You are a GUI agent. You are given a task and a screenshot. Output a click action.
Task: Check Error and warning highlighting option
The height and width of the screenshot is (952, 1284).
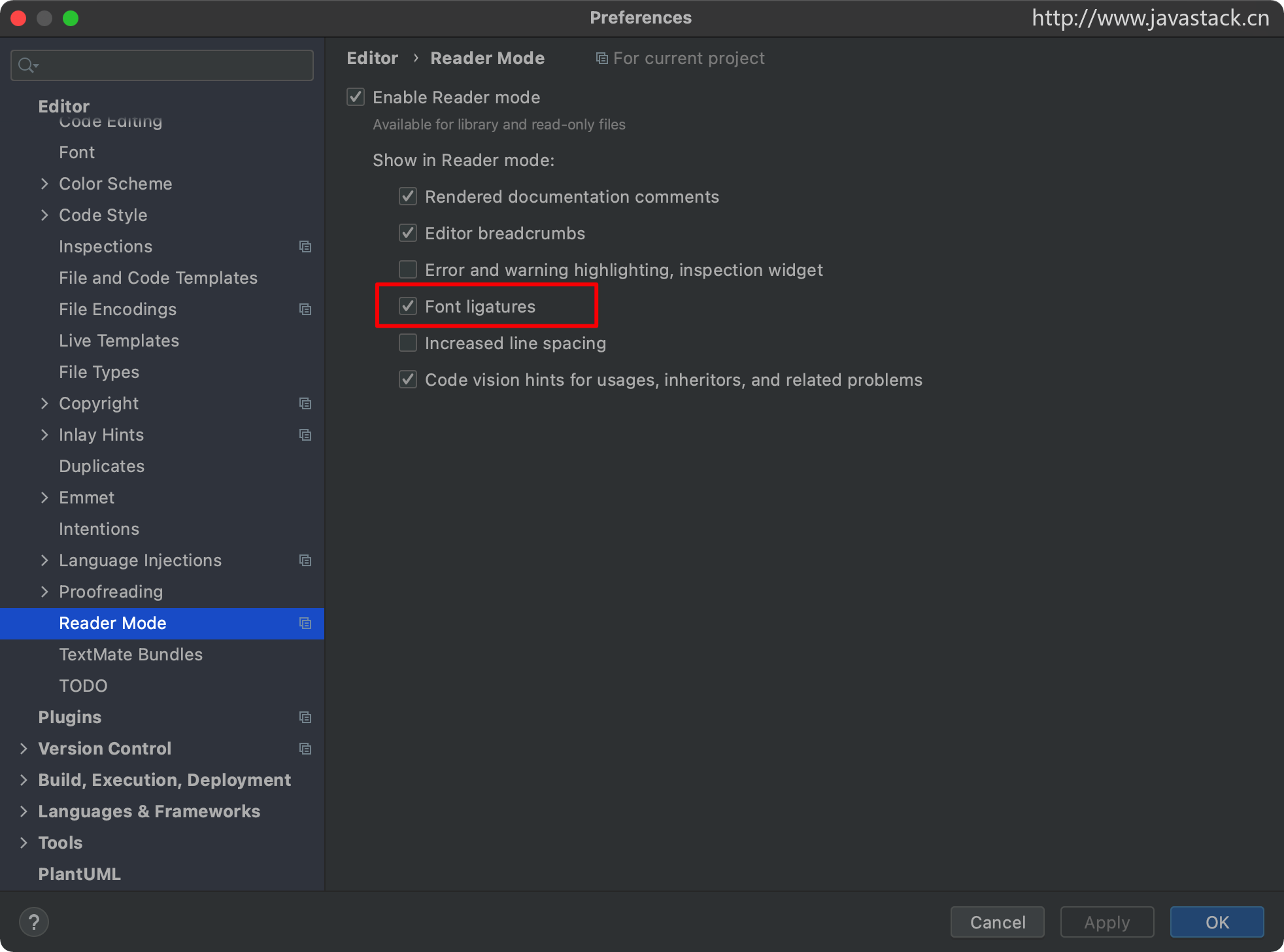pos(408,270)
